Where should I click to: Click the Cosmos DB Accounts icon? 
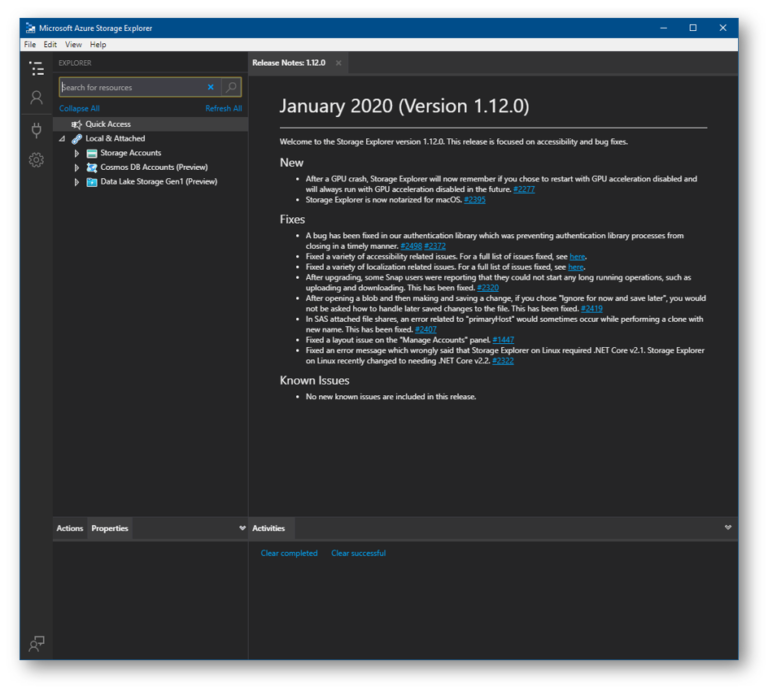pyautogui.click(x=92, y=167)
